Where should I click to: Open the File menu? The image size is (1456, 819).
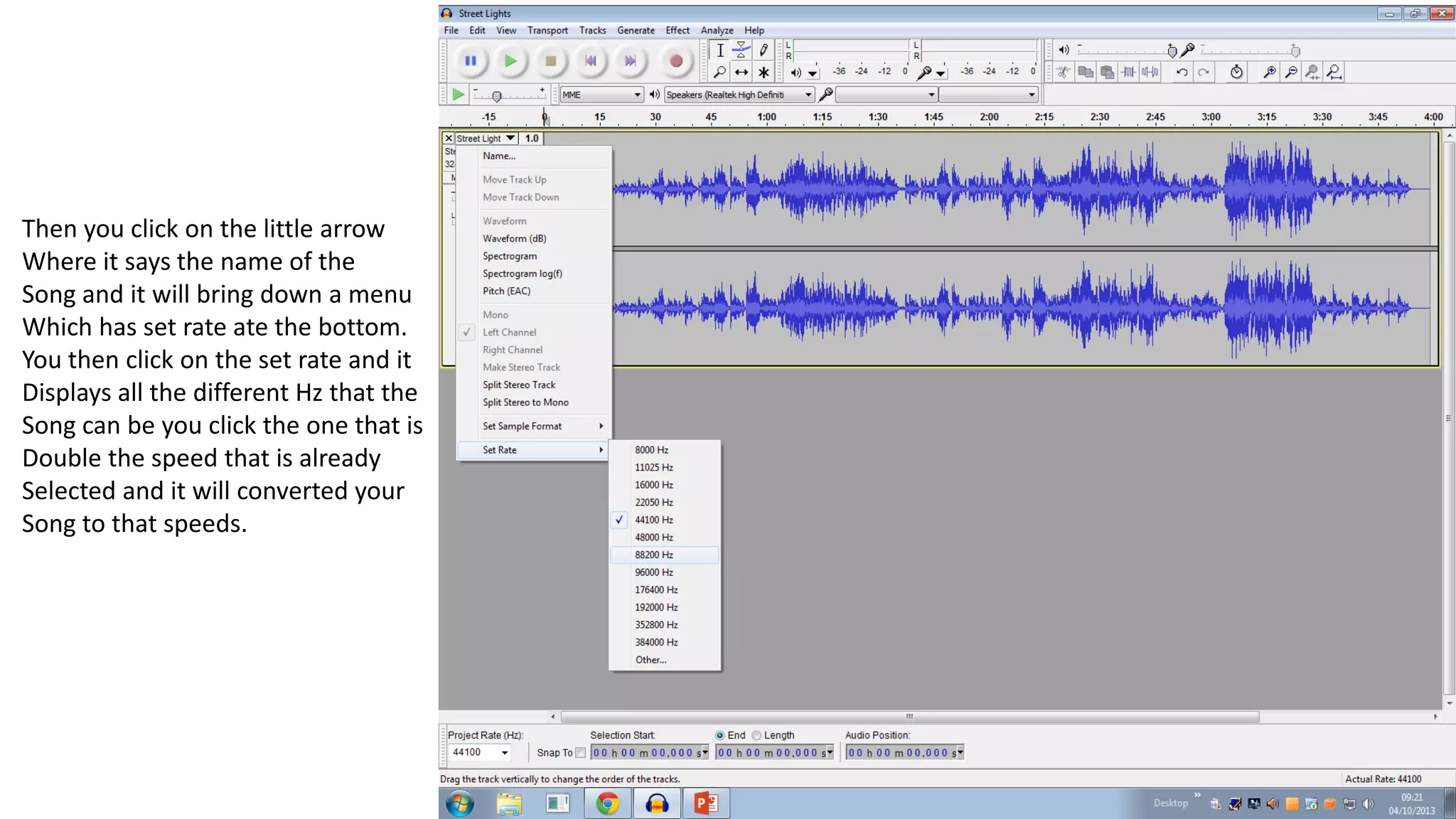(451, 31)
